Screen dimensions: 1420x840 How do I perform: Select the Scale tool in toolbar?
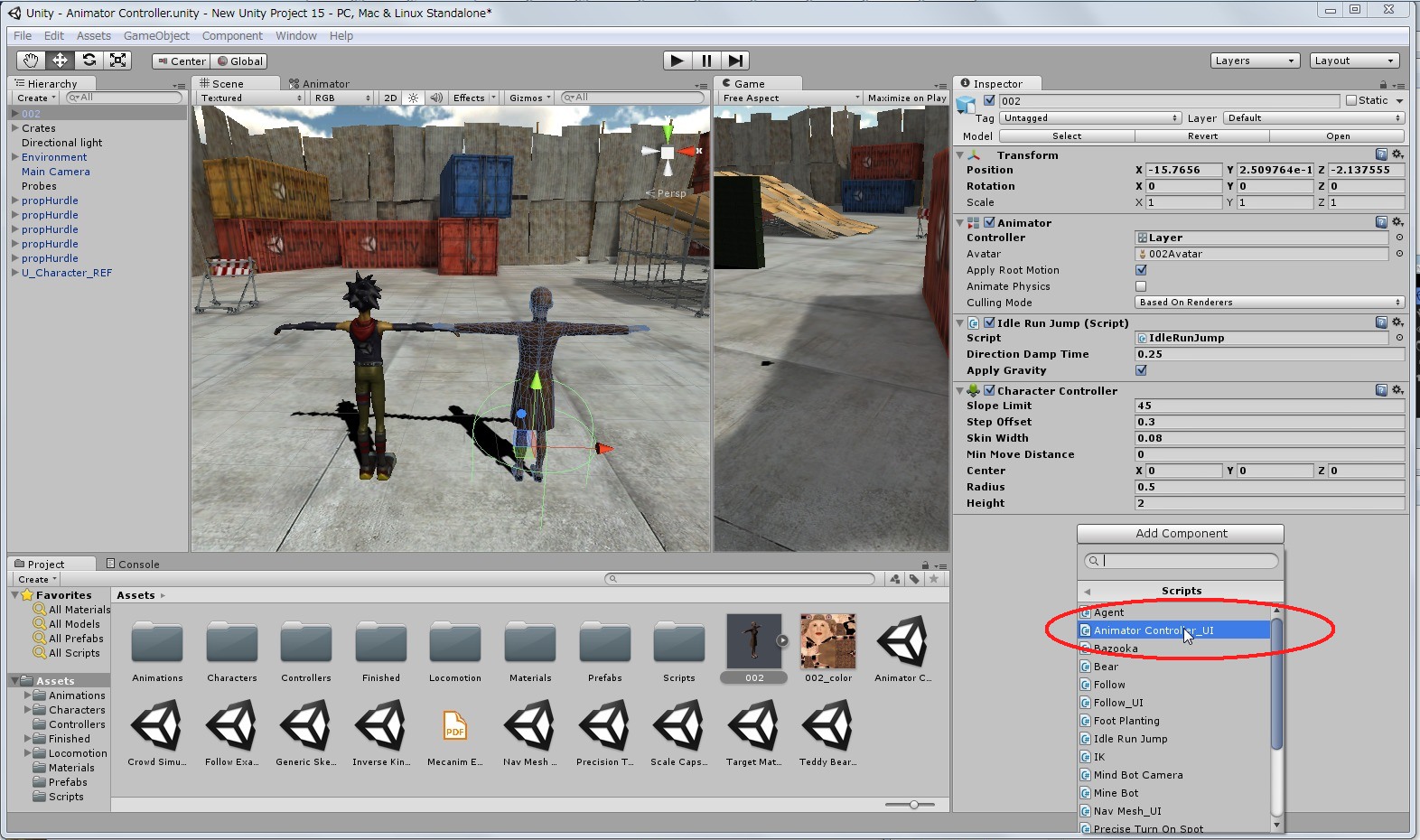point(117,61)
